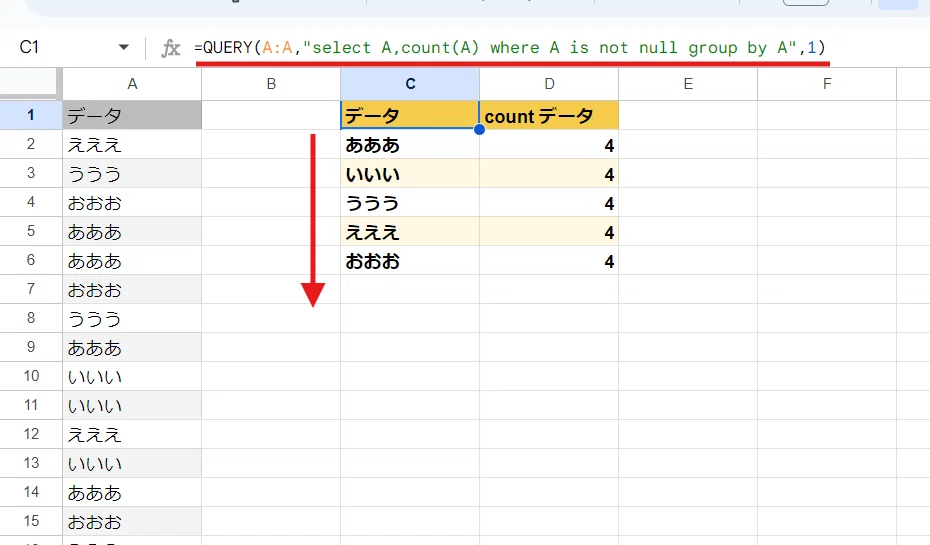Click count 4 beside あああ

point(549,144)
